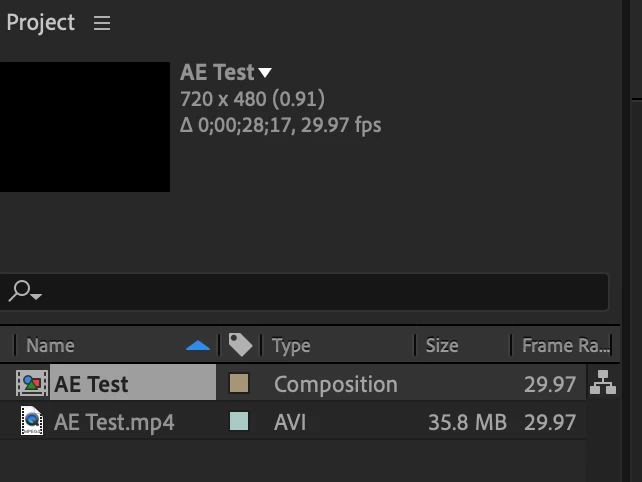Click the black composition preview thumbnail

click(85, 127)
